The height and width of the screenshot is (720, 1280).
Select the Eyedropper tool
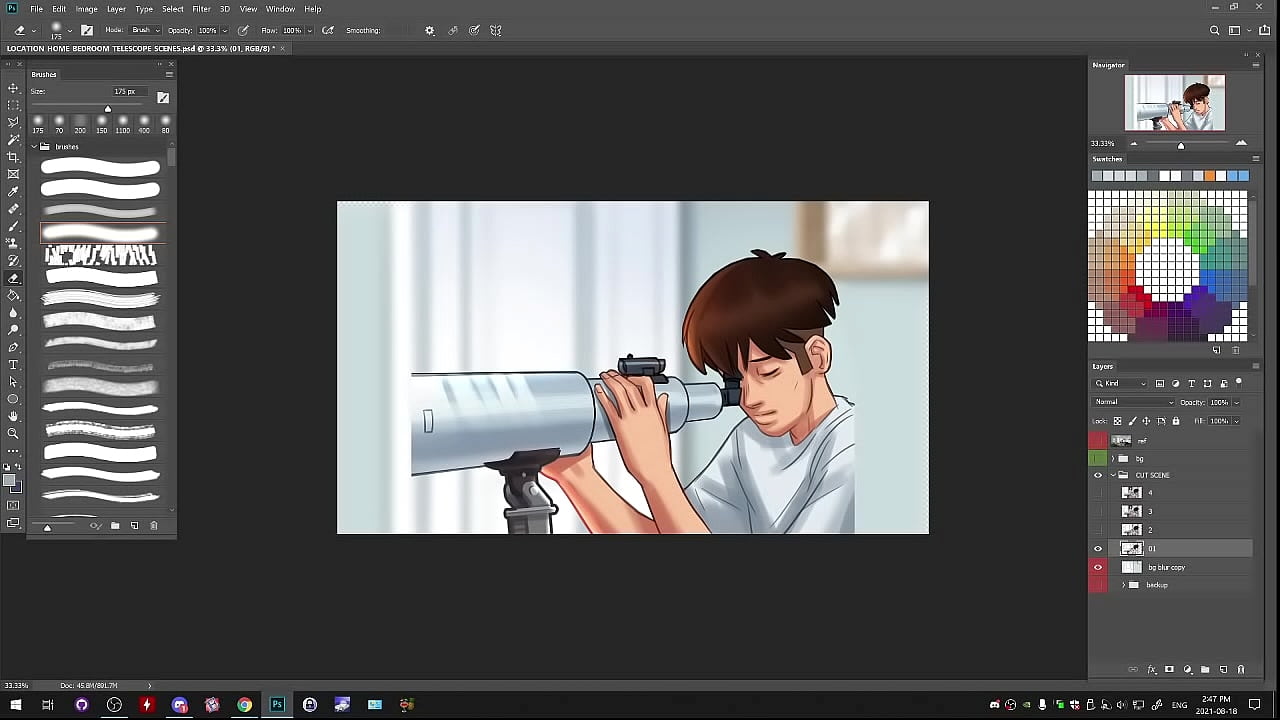click(x=13, y=191)
